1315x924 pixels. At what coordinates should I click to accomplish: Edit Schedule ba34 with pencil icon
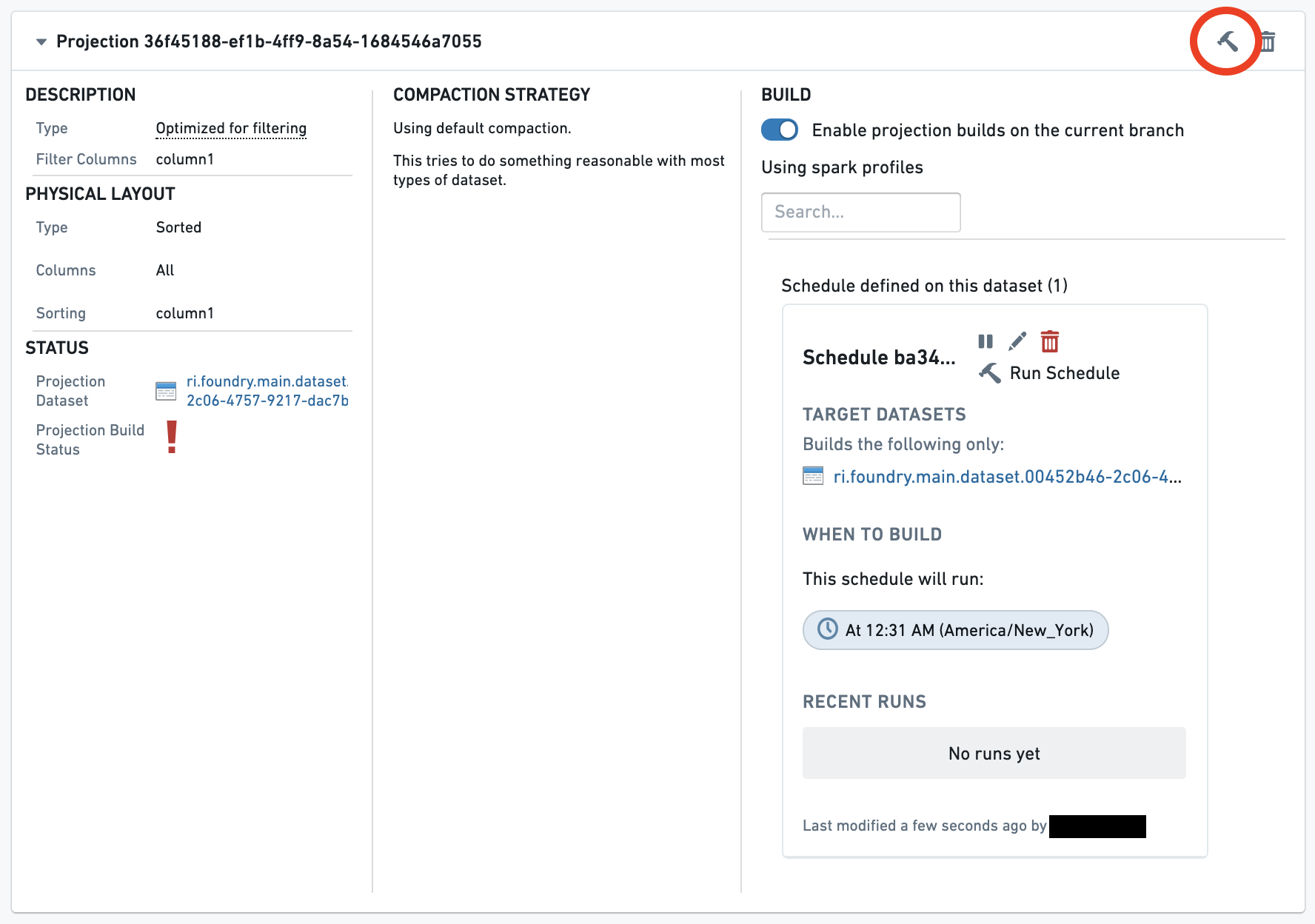coord(1017,341)
